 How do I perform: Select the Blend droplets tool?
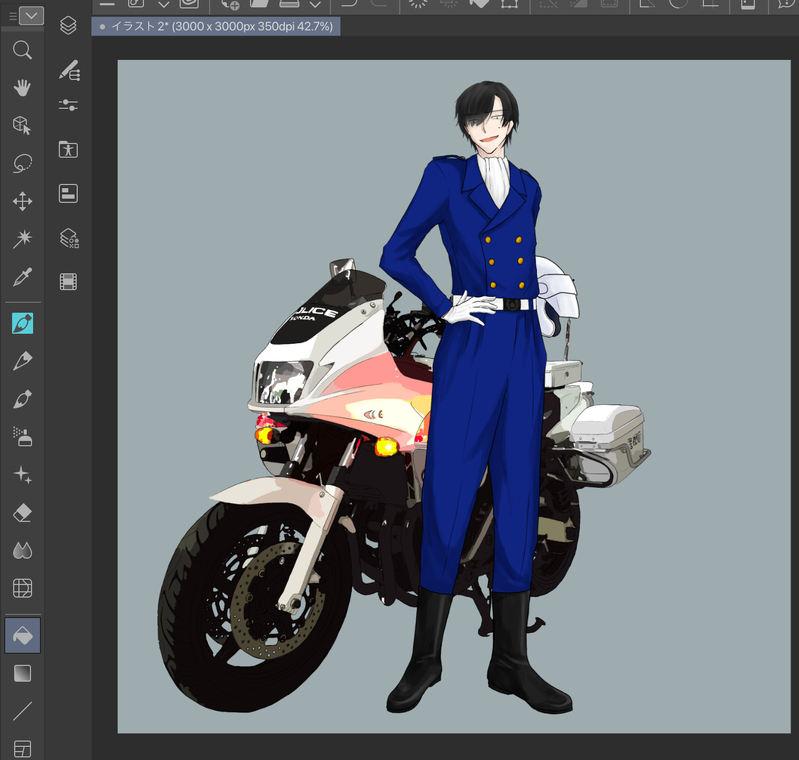point(22,551)
